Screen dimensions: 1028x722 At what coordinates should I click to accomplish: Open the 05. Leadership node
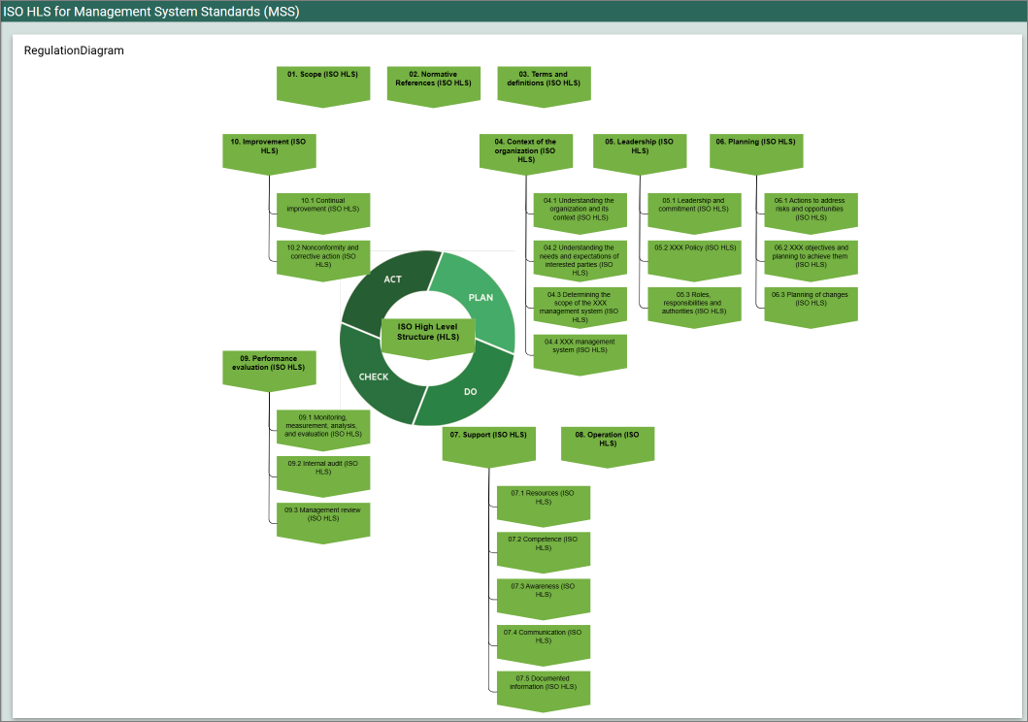pos(639,150)
